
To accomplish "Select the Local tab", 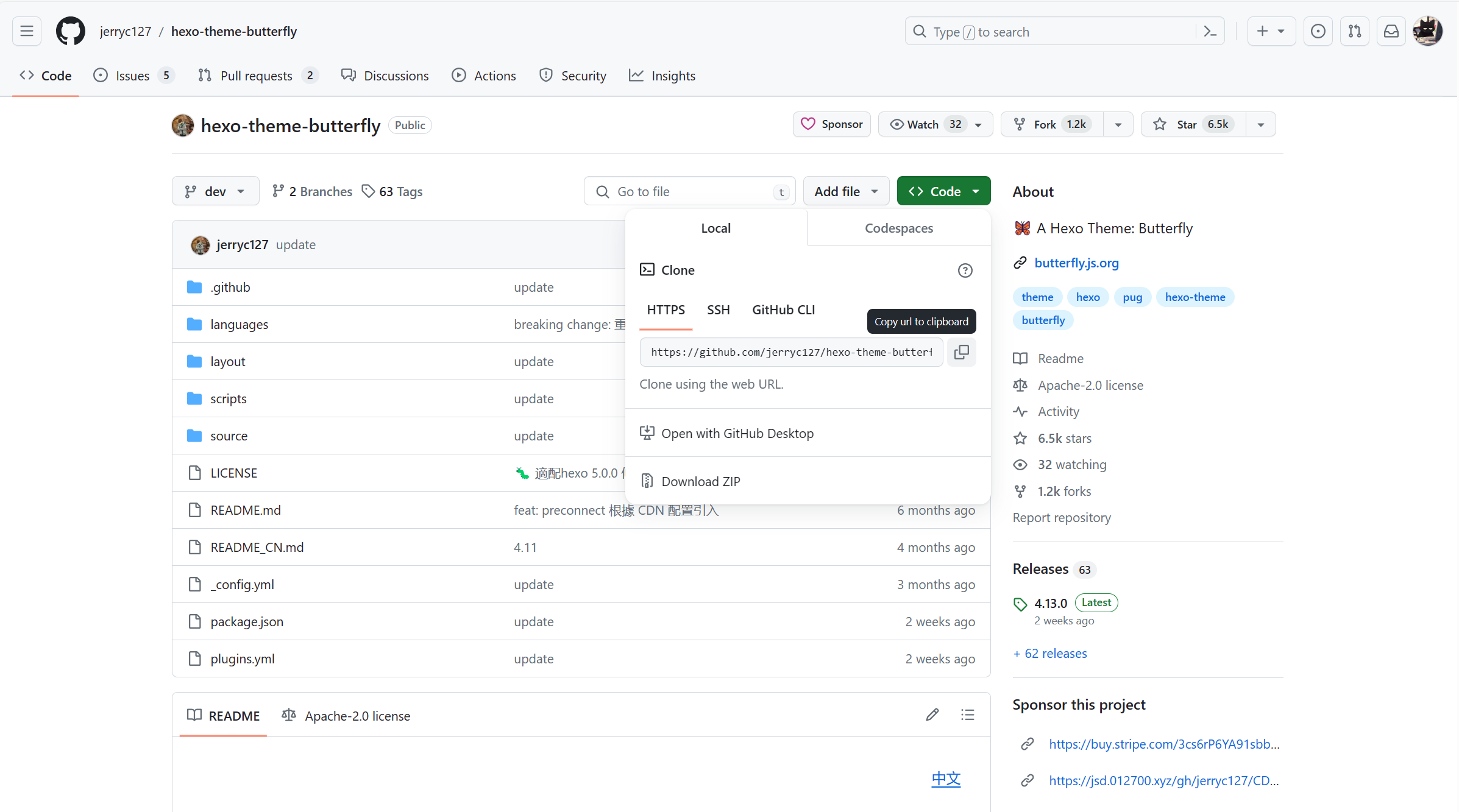I will point(715,228).
